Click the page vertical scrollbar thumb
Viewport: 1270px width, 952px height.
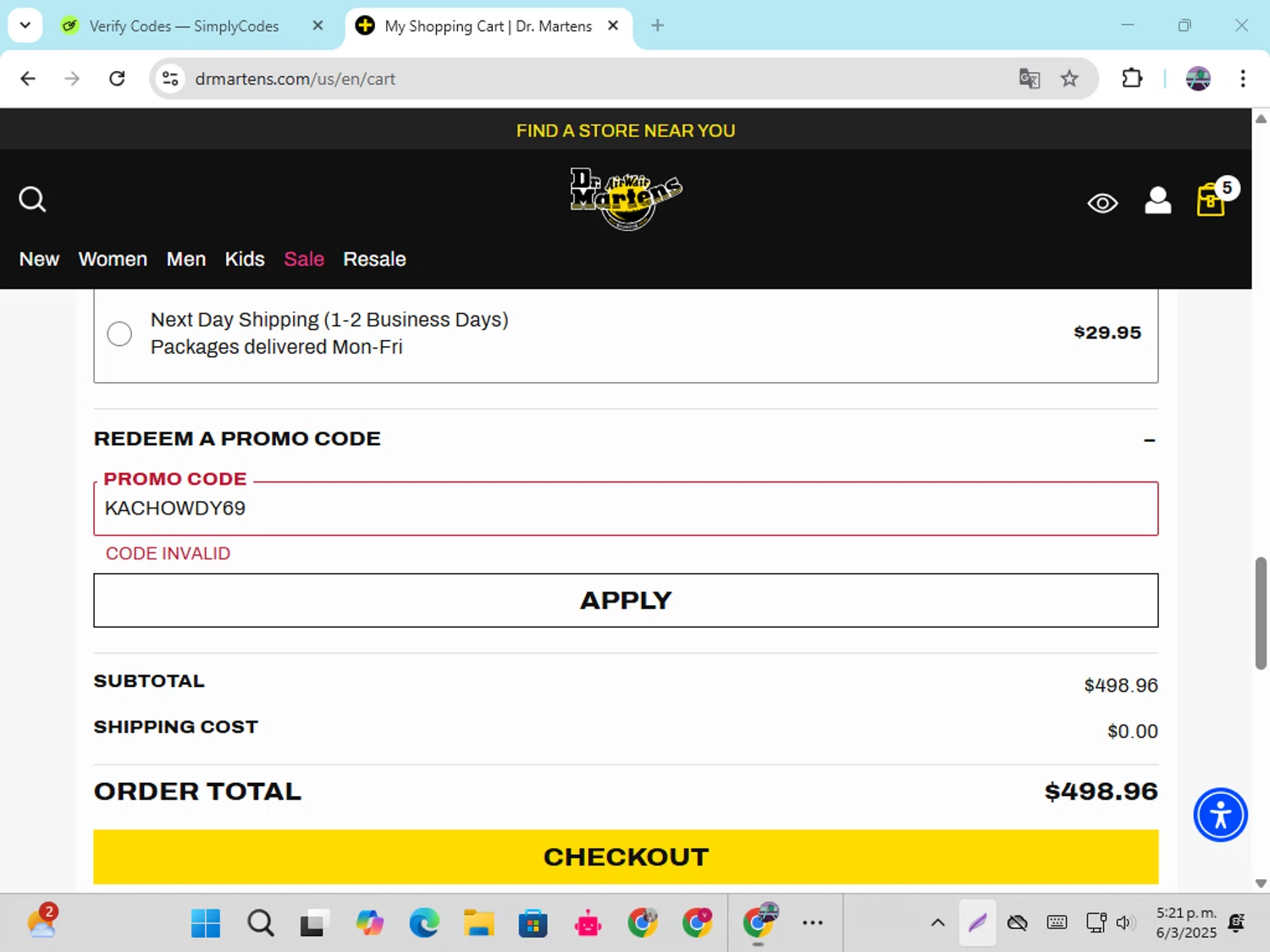tap(1261, 614)
